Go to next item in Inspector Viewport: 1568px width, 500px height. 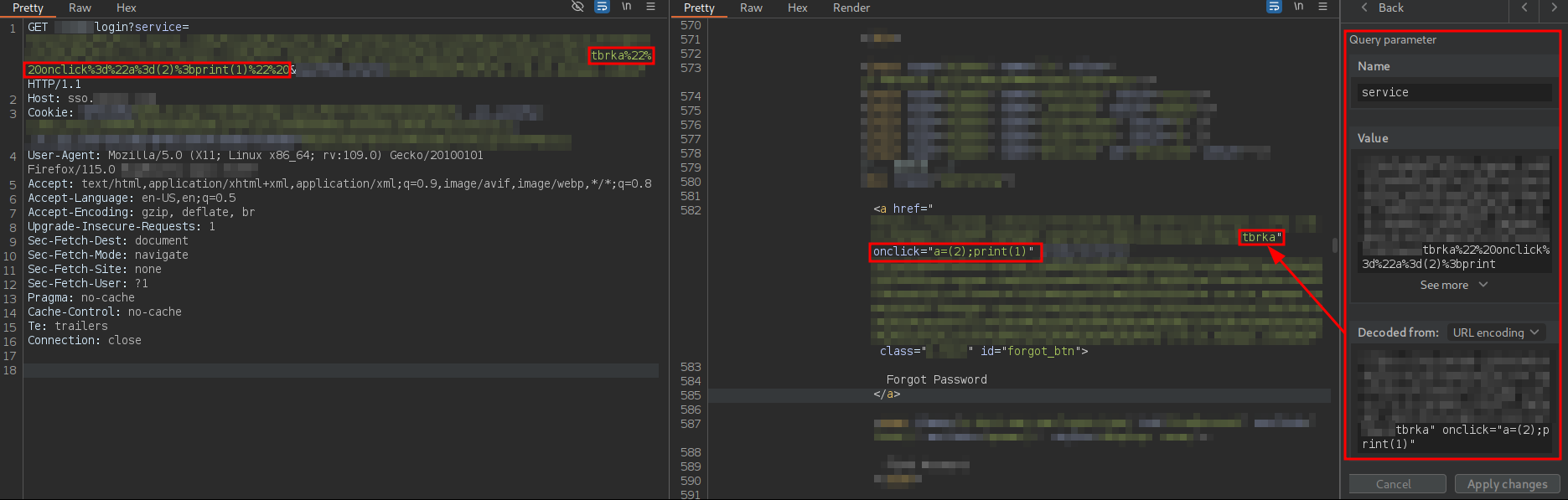(1554, 8)
